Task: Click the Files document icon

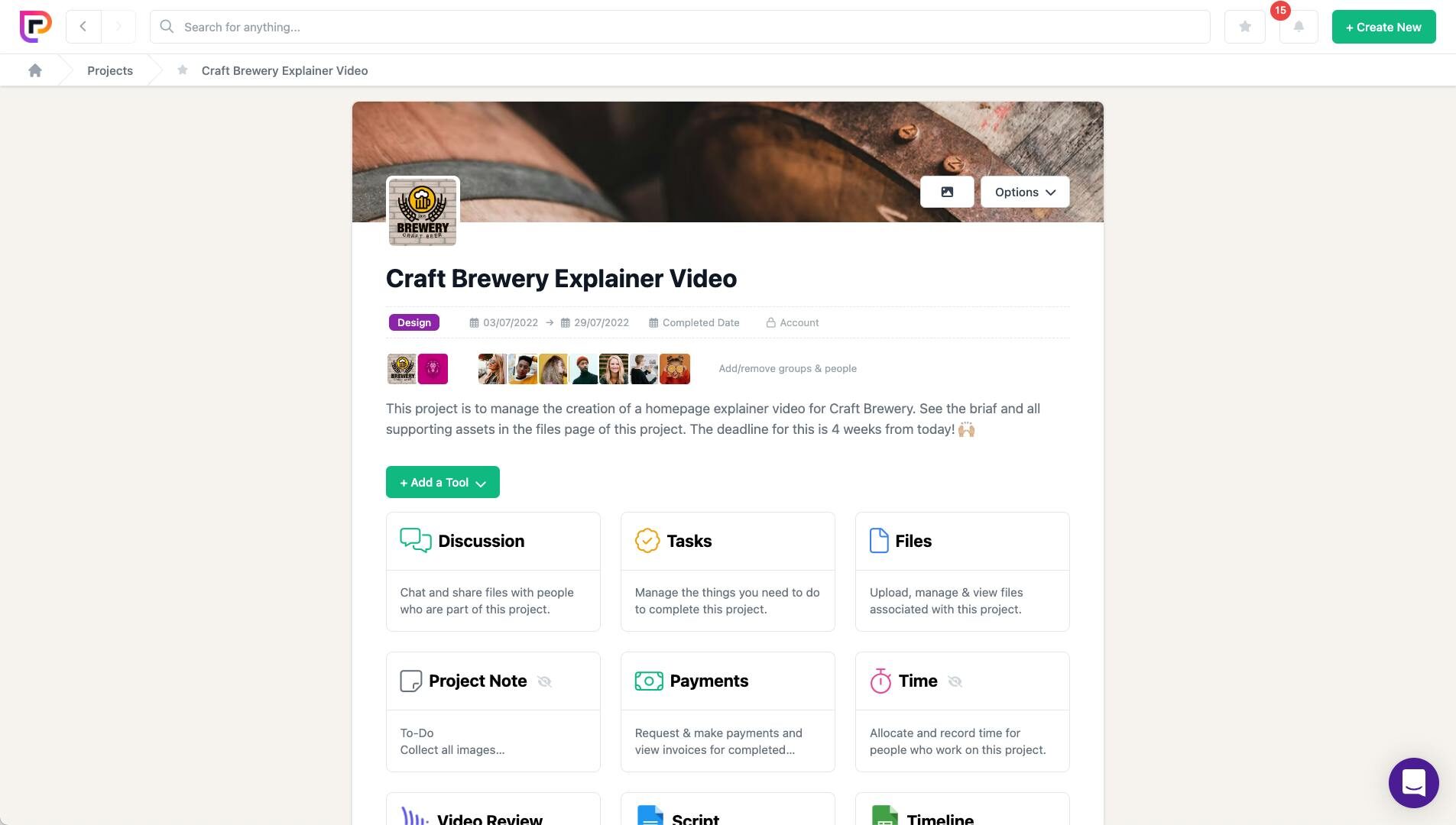Action: coord(879,541)
